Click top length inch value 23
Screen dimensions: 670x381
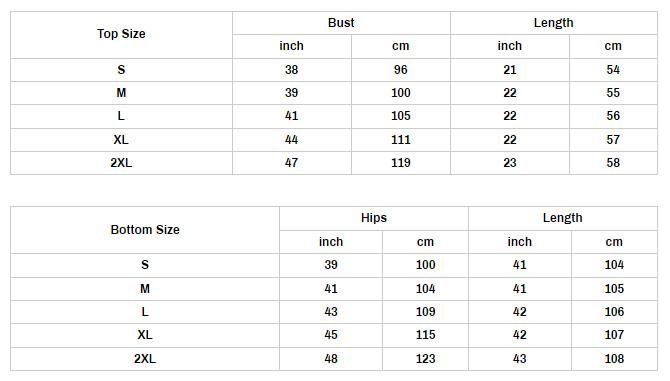[510, 163]
